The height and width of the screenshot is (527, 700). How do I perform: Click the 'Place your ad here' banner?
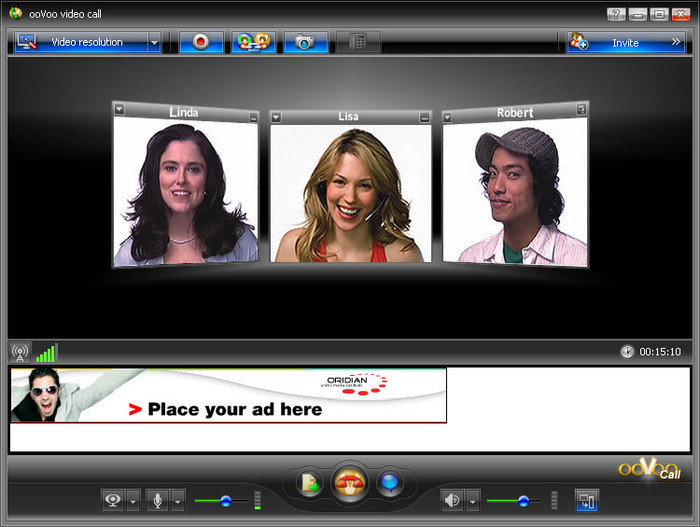228,395
